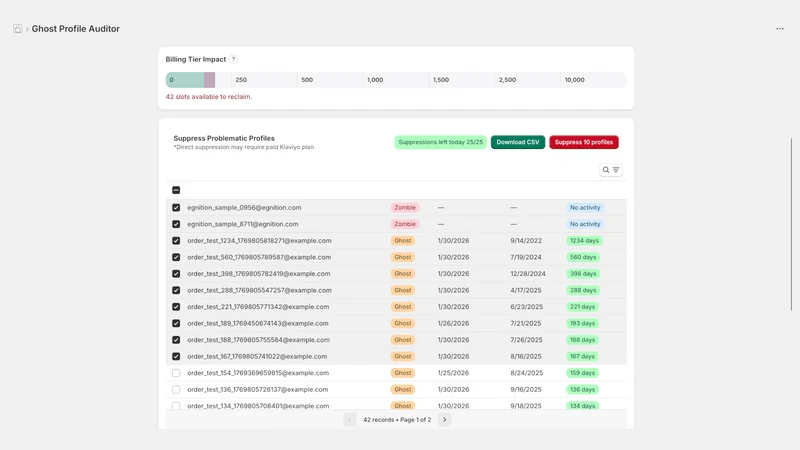Click date 9/14/2022 cell
The width and height of the screenshot is (800, 450).
pos(526,241)
